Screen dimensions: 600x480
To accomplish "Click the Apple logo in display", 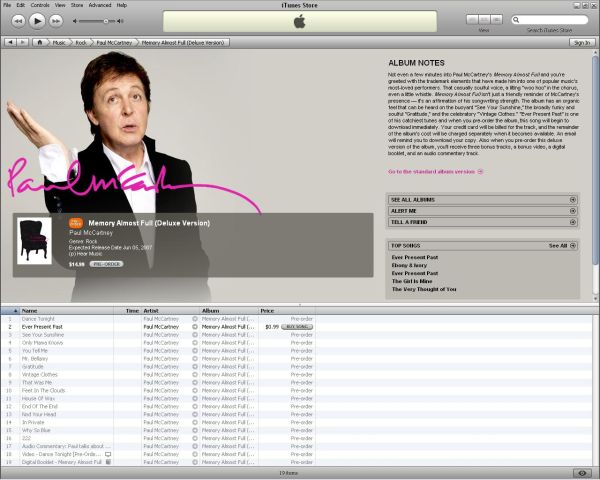I will coord(300,21).
